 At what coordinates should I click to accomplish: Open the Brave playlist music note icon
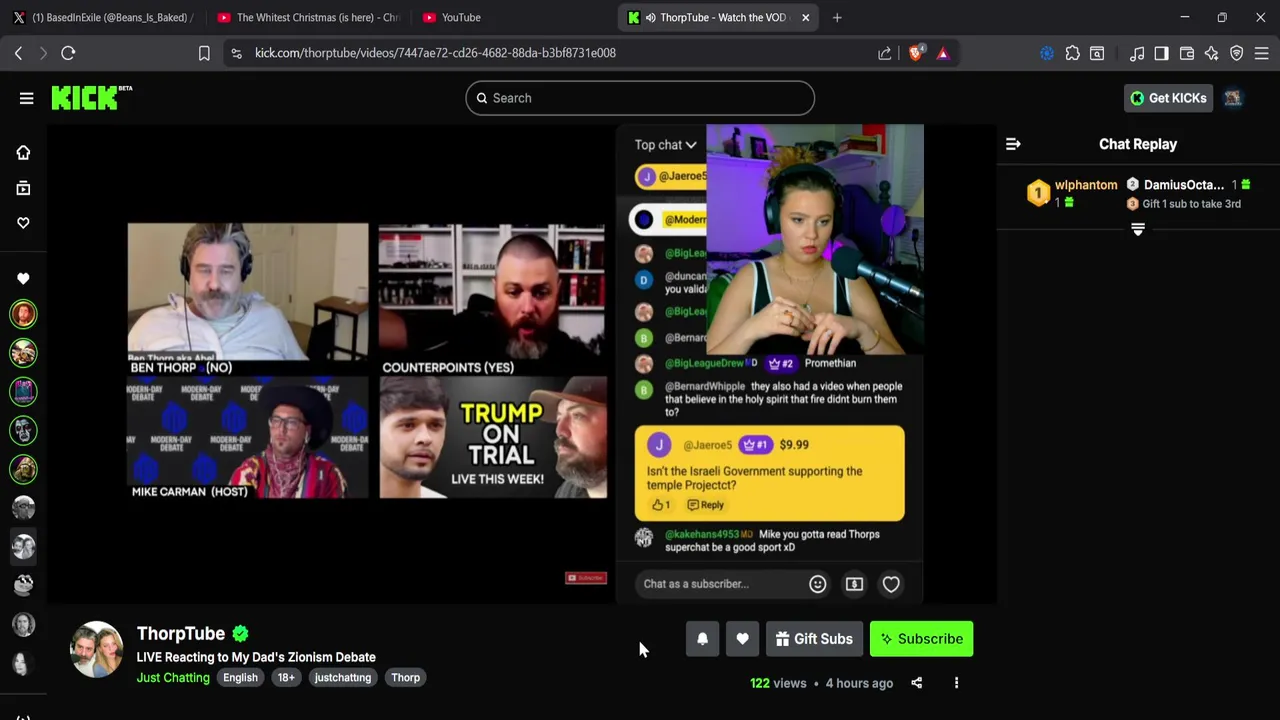pyautogui.click(x=1137, y=53)
